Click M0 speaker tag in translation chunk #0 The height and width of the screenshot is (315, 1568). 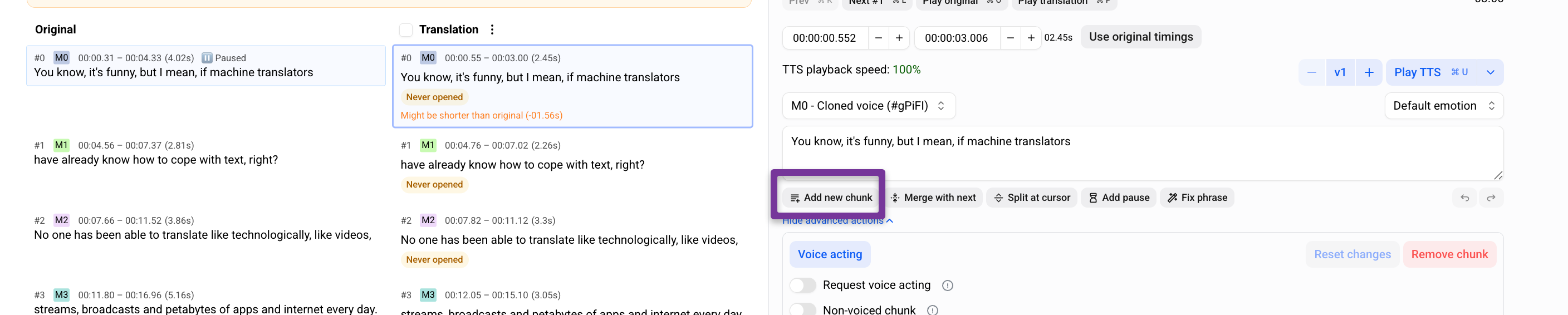click(x=428, y=58)
